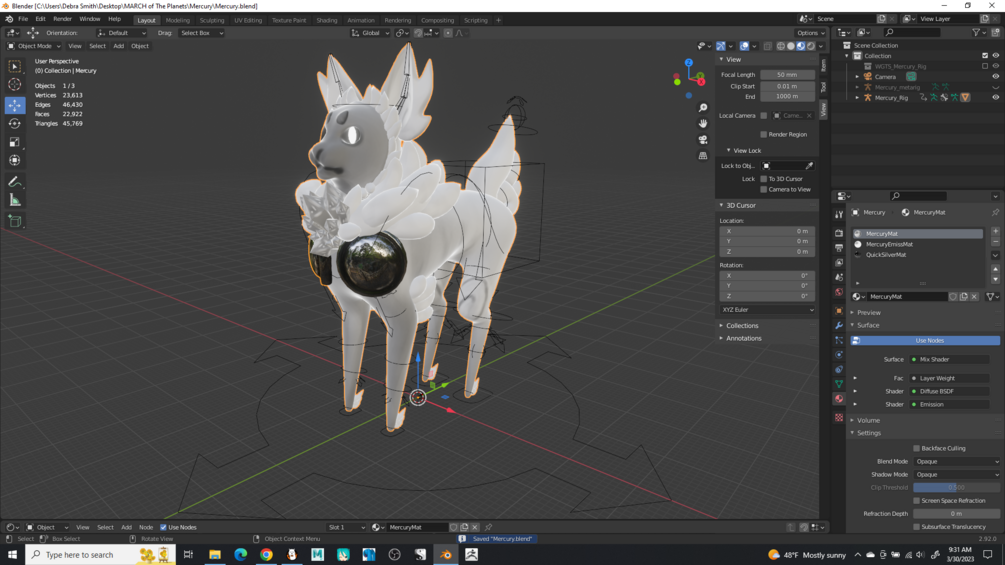Click the viewport zoom magnifier icon
This screenshot has width=1005, height=565.
(703, 108)
